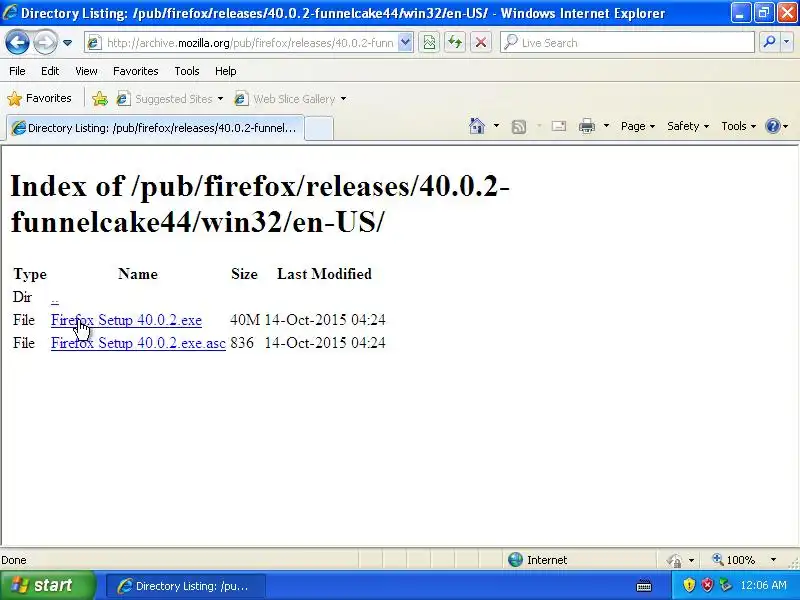
Task: Expand the Home button dropdown arrow
Action: click(496, 126)
